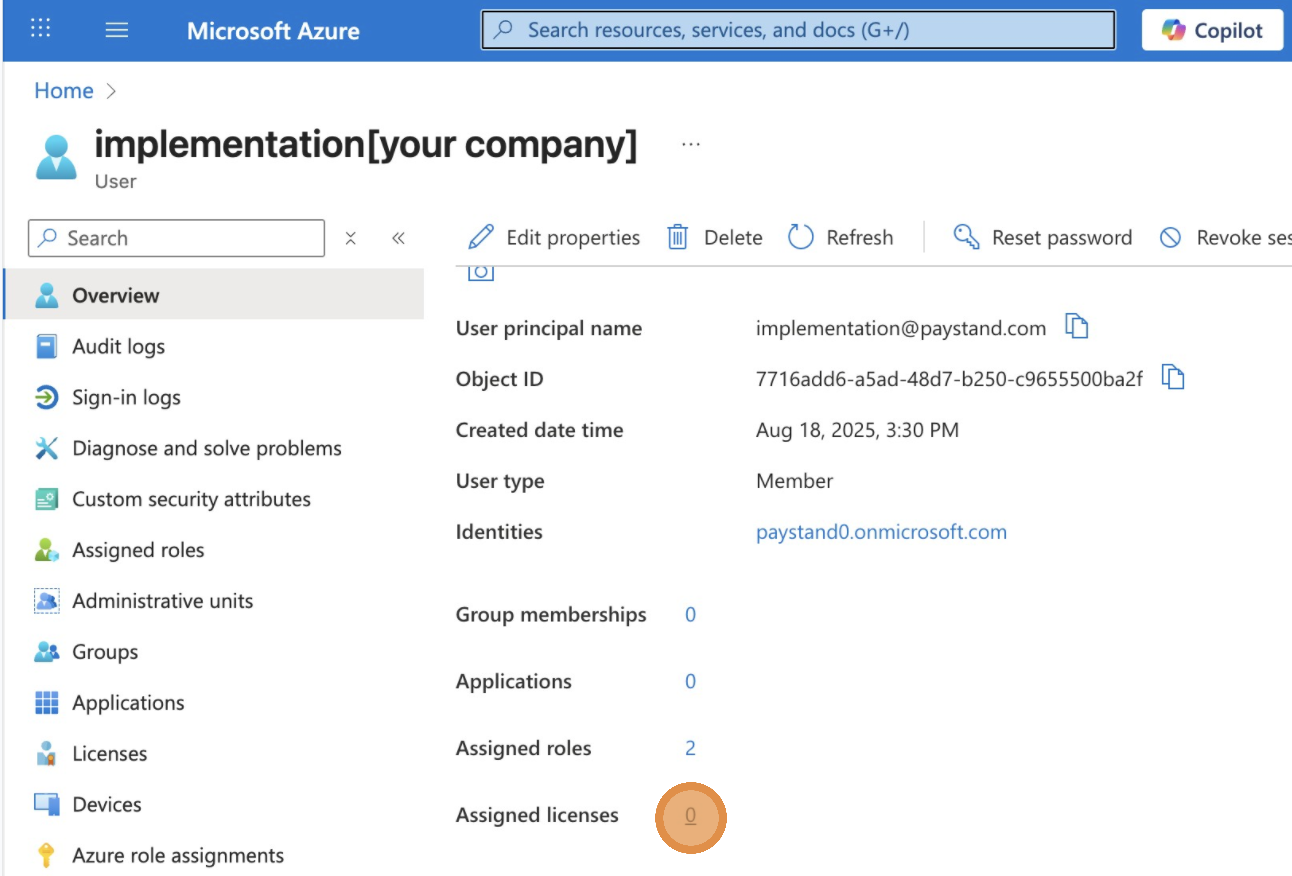Screen dimensions: 1292x876
Task: Copy the Object ID
Action: click(x=1173, y=378)
